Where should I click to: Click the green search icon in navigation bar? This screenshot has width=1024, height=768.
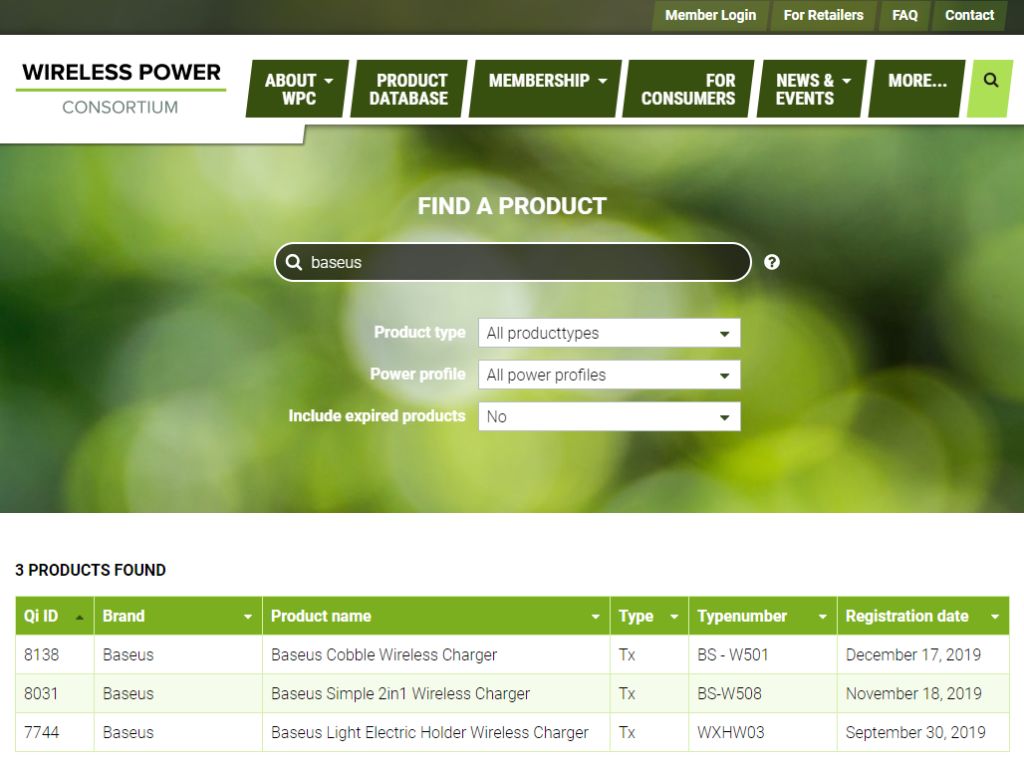990,88
